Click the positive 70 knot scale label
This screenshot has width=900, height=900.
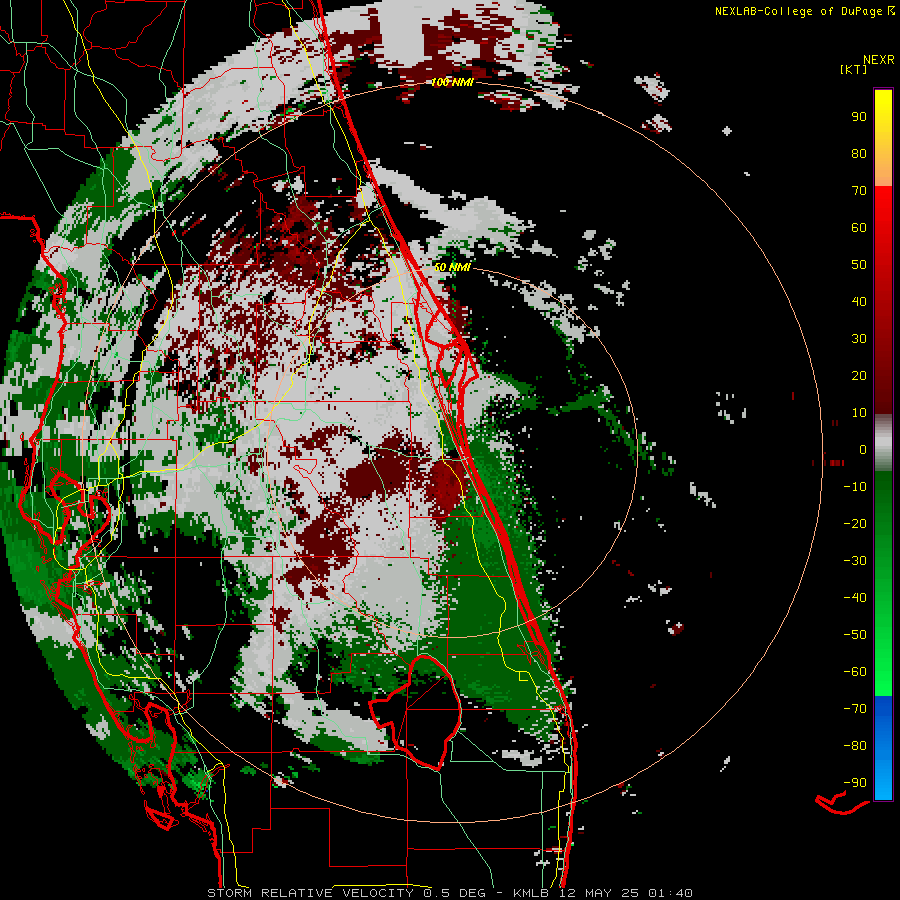pyautogui.click(x=859, y=191)
